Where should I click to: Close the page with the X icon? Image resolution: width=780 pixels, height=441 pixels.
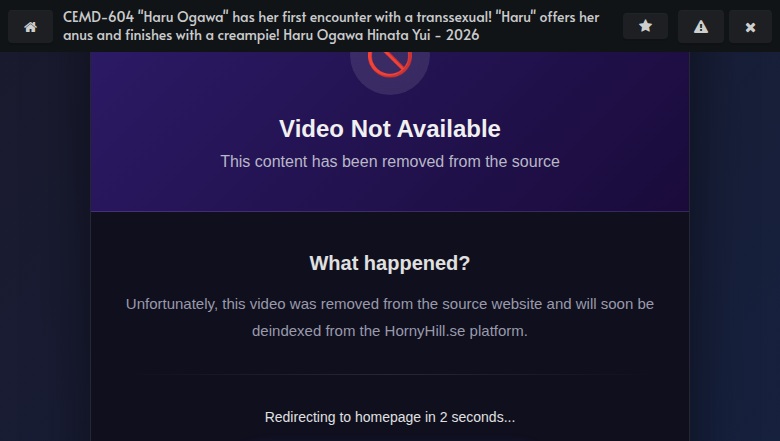(x=750, y=26)
